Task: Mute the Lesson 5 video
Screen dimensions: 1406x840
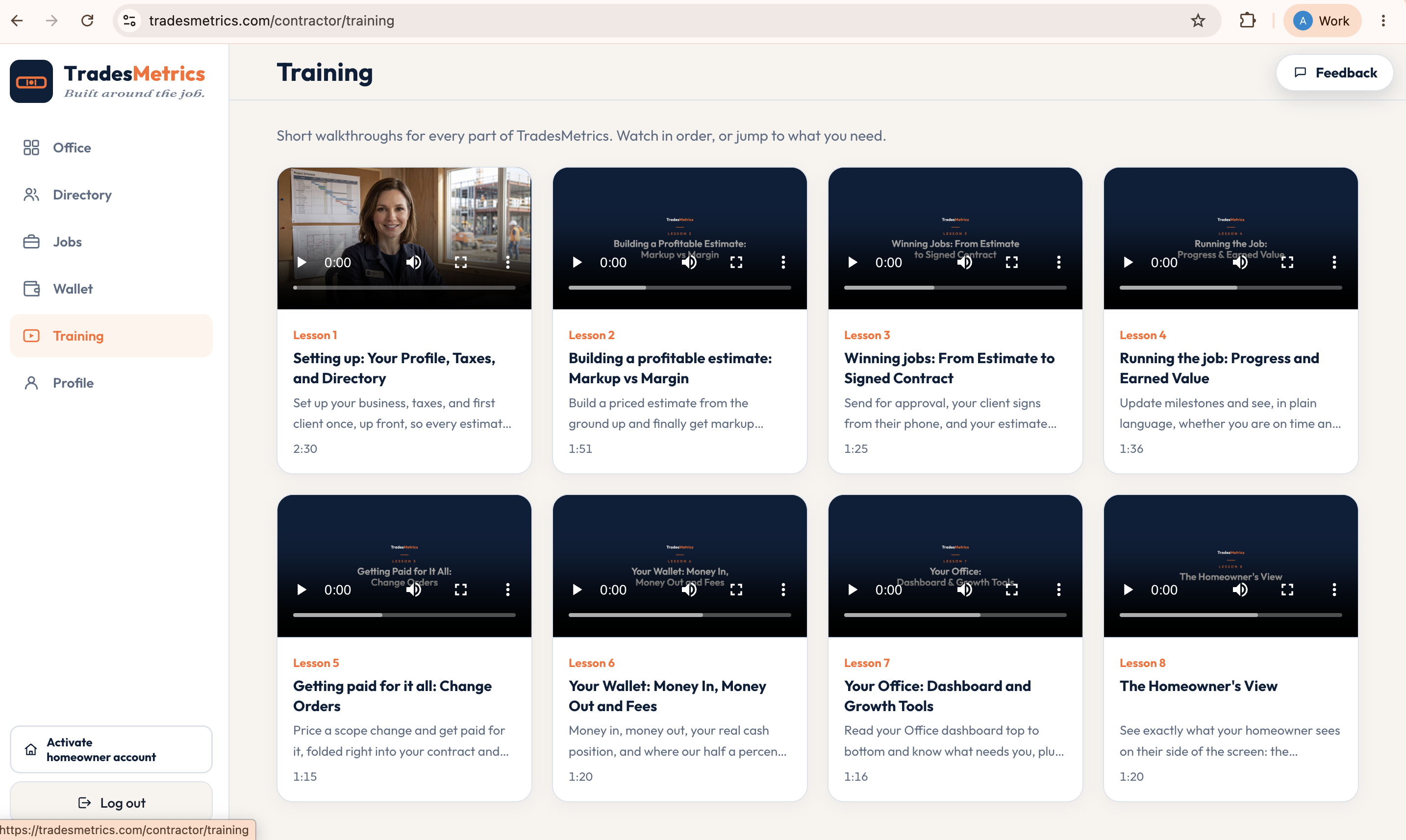Action: pos(414,590)
